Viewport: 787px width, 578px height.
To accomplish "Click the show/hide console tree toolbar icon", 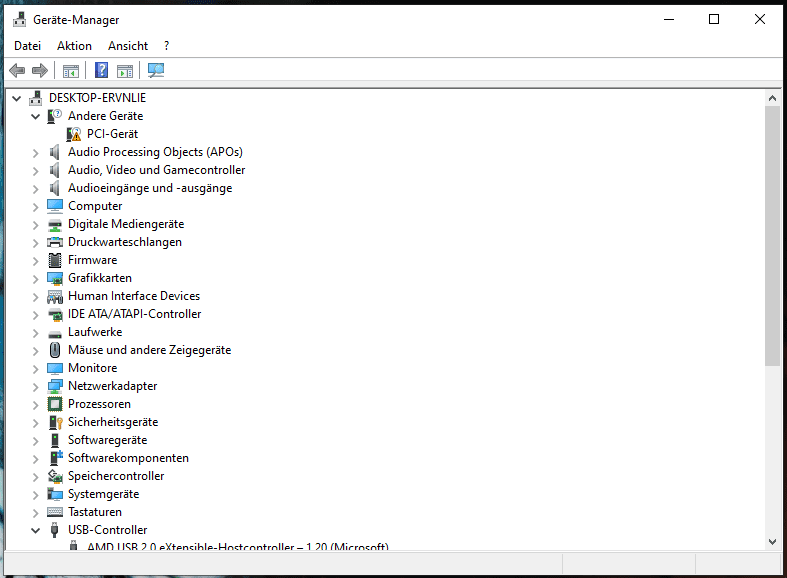I will pos(71,71).
